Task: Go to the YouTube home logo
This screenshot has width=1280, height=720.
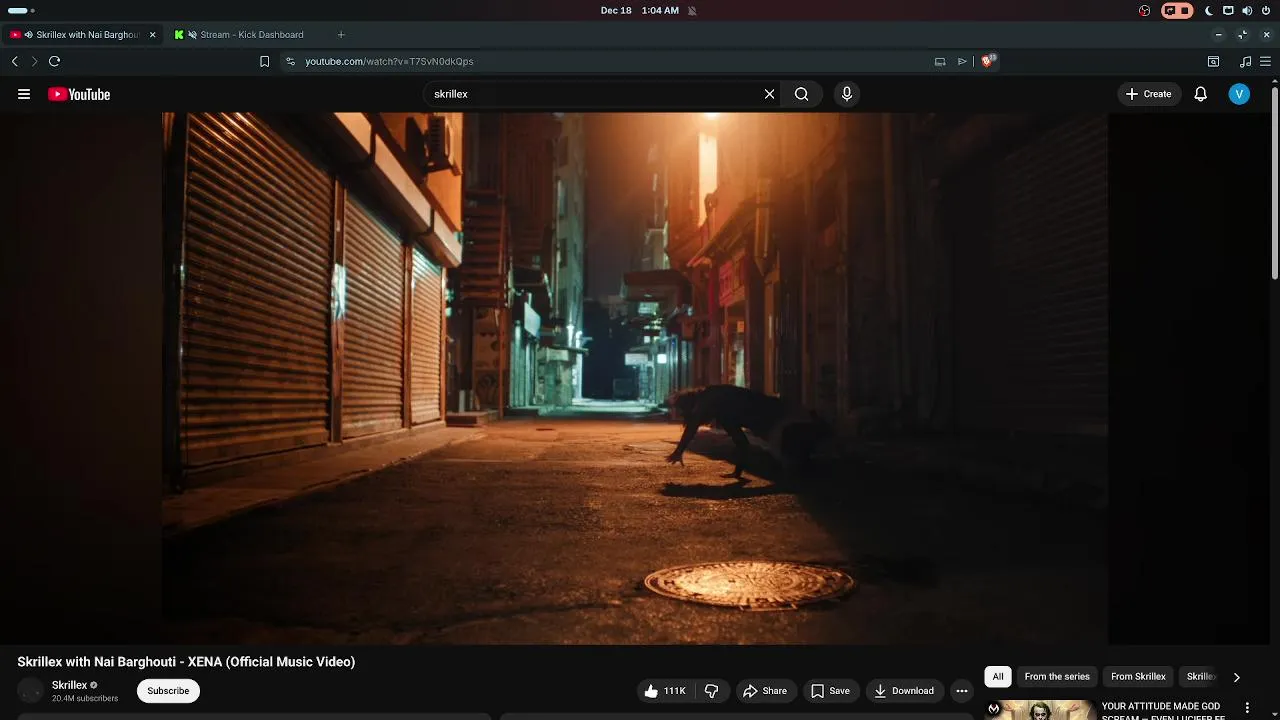Action: pos(79,94)
